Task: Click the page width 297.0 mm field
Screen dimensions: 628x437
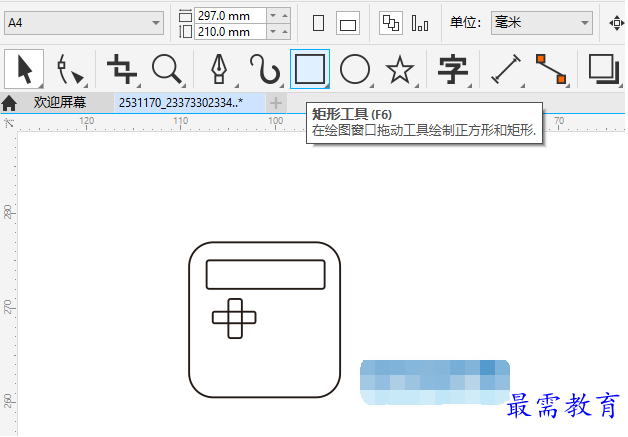Action: (x=231, y=16)
